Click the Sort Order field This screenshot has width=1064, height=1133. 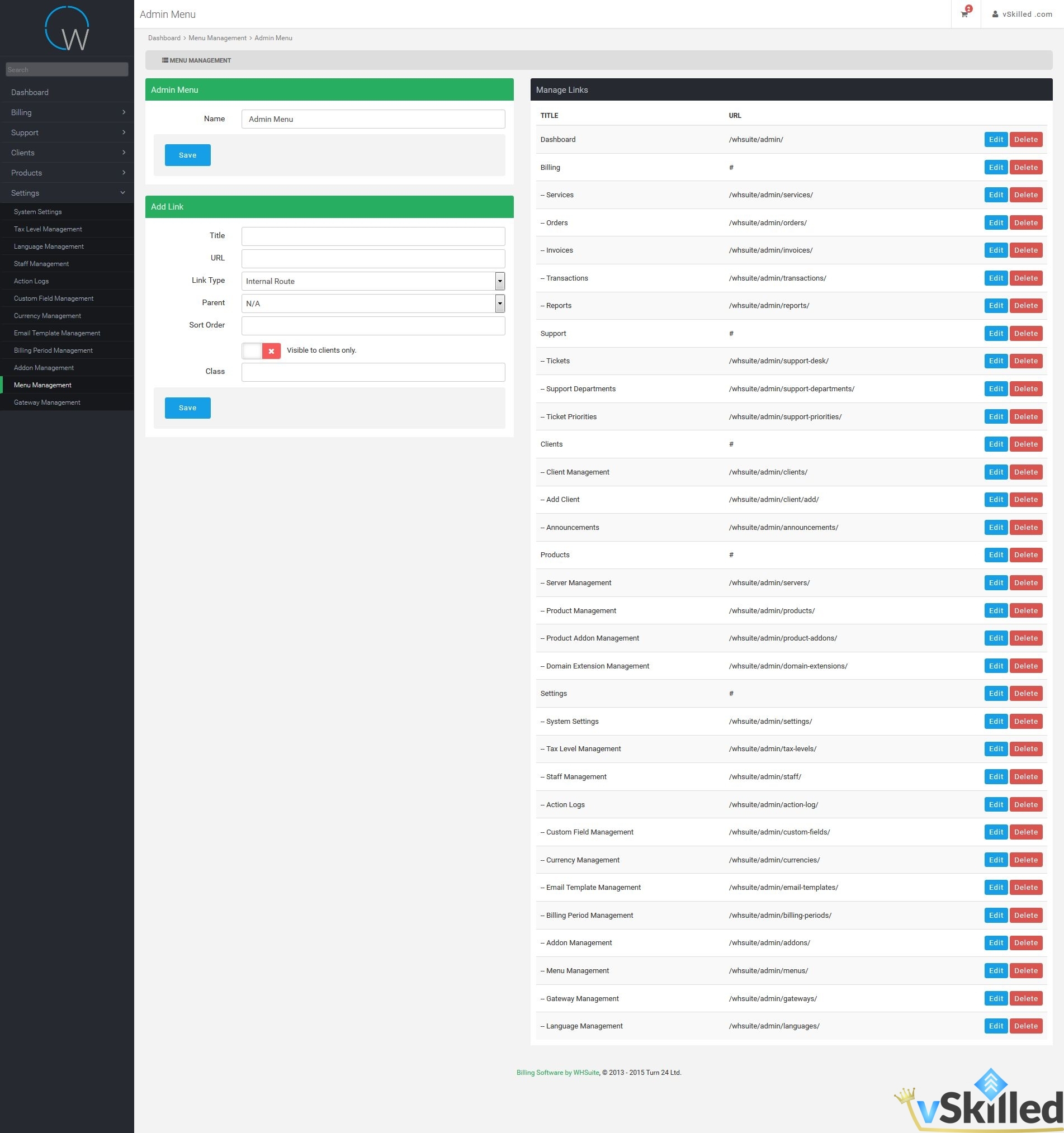373,325
